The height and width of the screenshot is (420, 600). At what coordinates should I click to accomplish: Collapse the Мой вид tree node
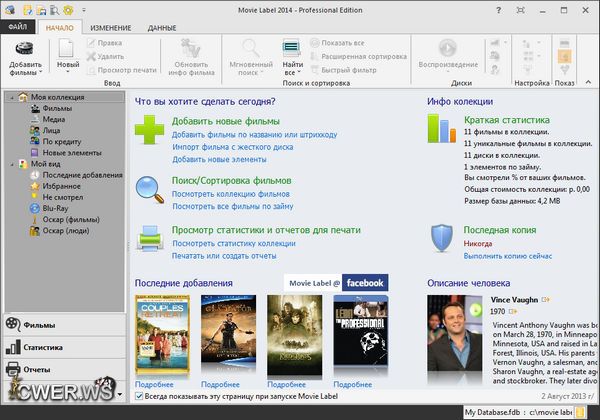point(11,163)
